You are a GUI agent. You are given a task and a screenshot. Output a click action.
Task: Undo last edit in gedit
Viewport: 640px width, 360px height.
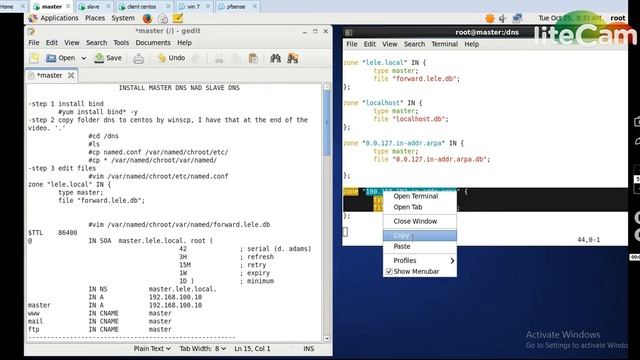click(171, 58)
